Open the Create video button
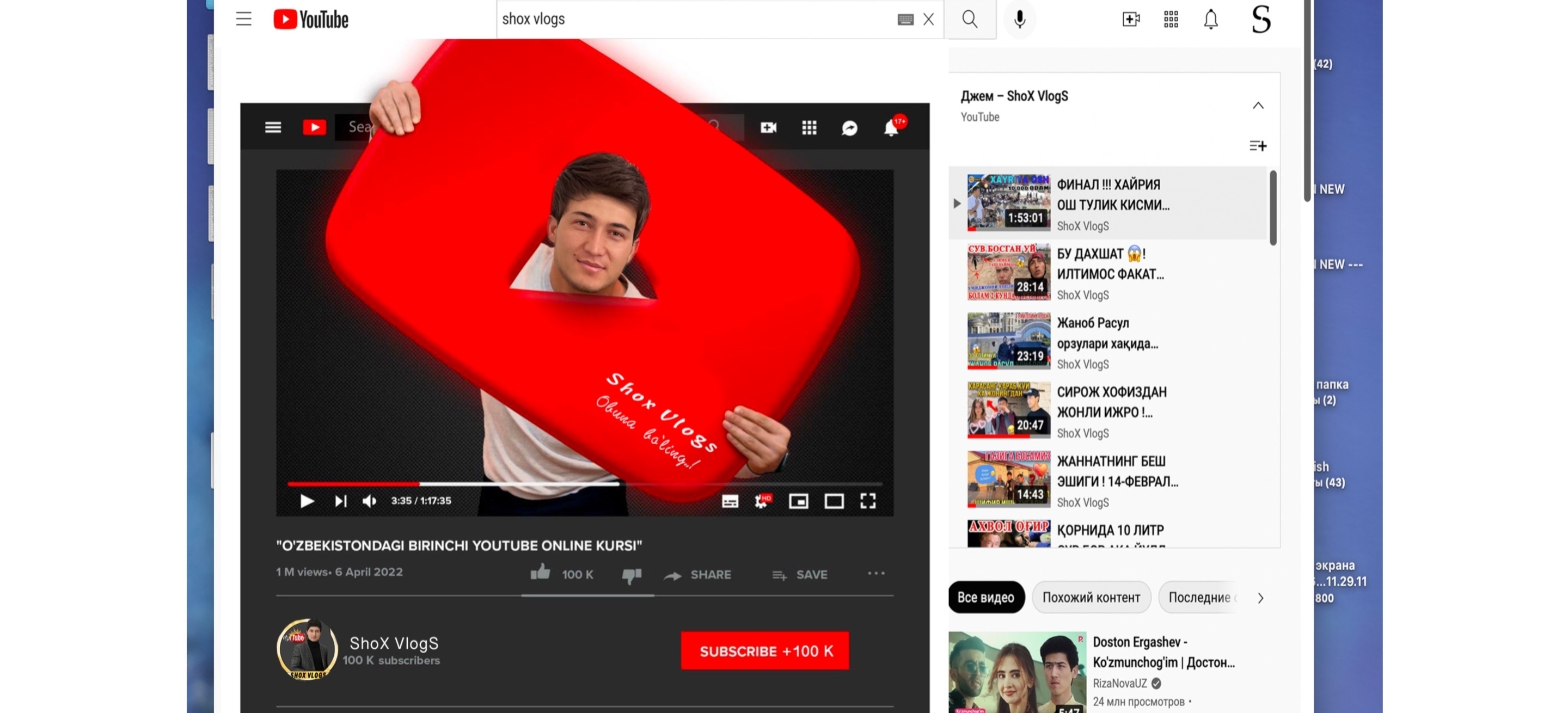This screenshot has height=713, width=1568. 1131,20
